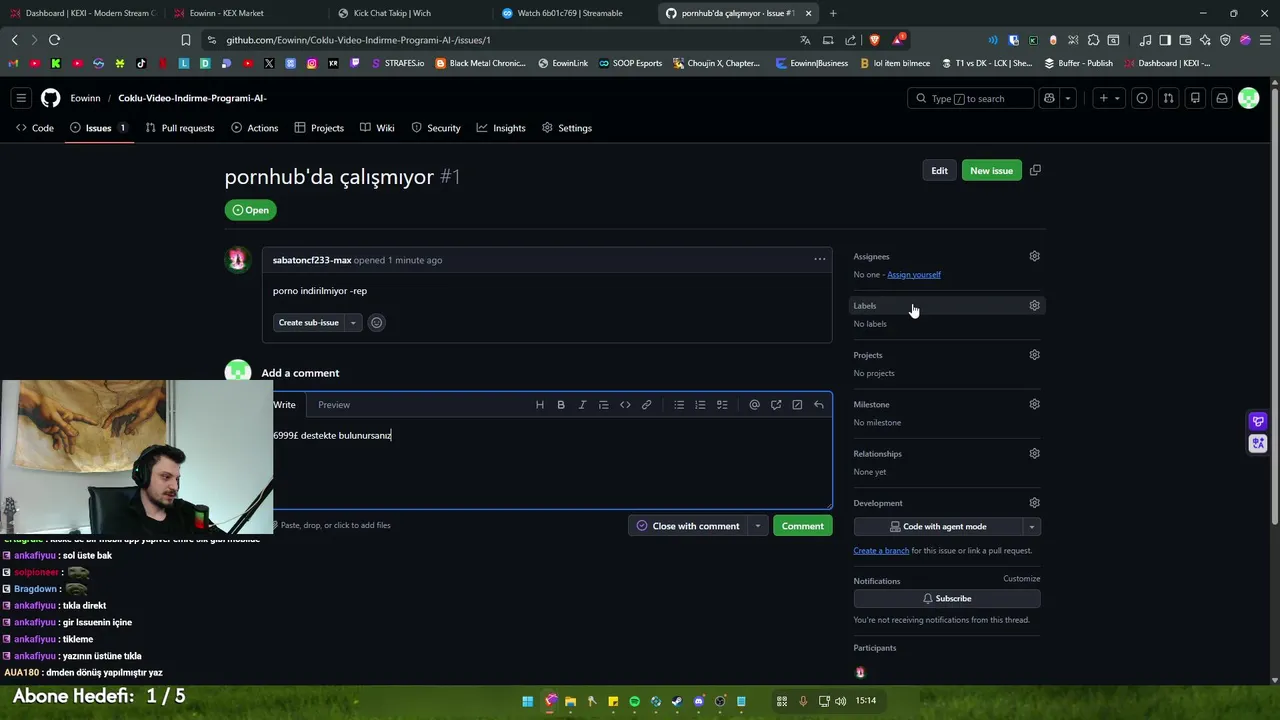Image resolution: width=1280 pixels, height=720 pixels.
Task: Expand Code with agent mode dropdown
Action: (x=1031, y=526)
